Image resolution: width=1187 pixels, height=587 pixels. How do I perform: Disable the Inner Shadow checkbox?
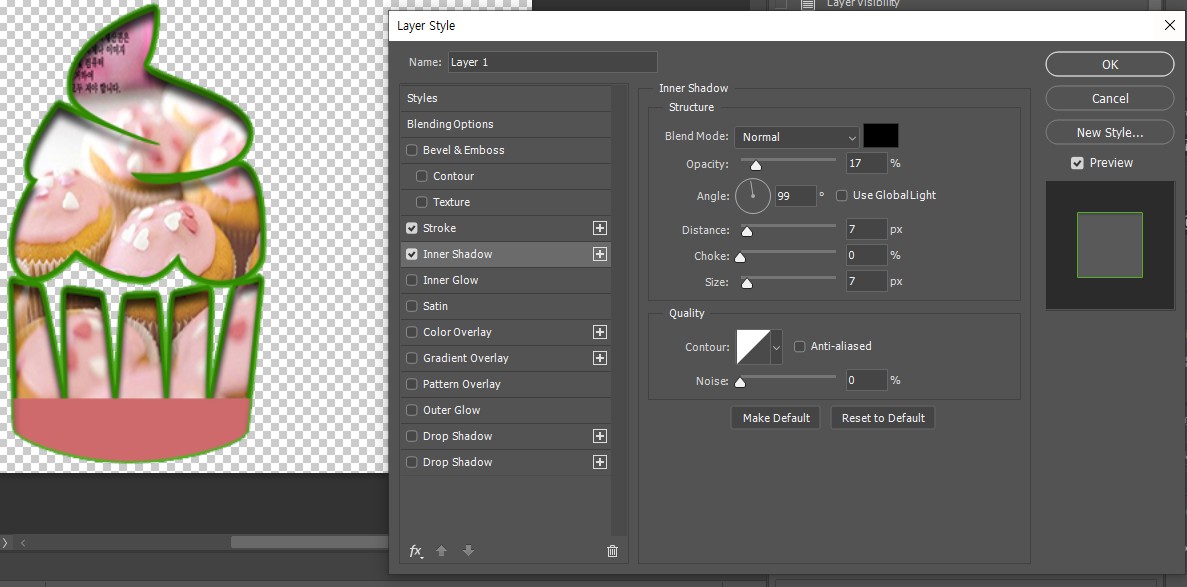pos(412,254)
